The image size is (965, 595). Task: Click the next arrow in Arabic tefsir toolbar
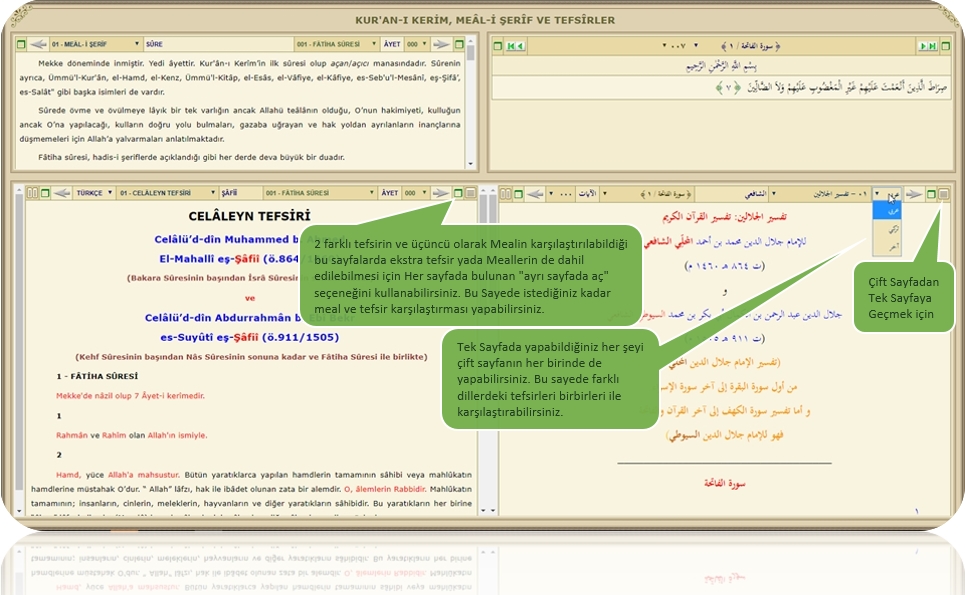914,194
